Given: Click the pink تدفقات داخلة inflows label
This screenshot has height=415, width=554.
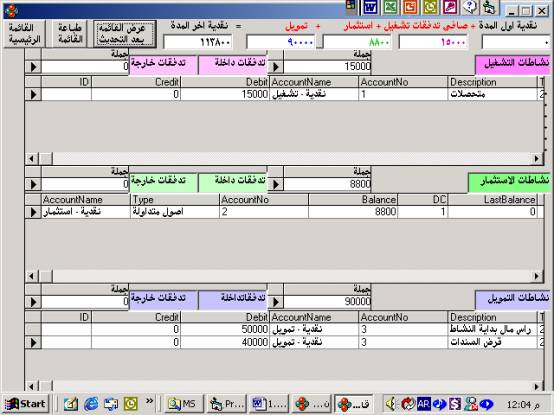Looking at the screenshot, I should 233,64.
